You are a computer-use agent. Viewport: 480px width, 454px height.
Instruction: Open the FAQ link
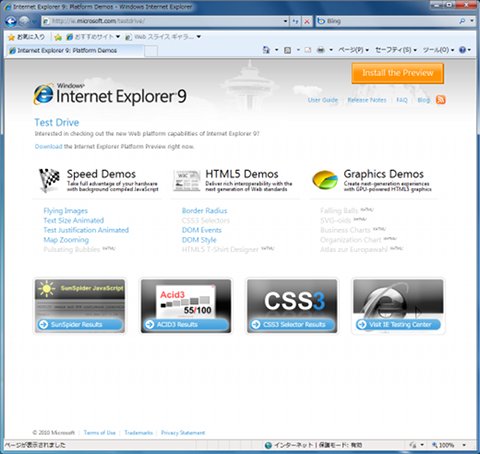[x=402, y=100]
